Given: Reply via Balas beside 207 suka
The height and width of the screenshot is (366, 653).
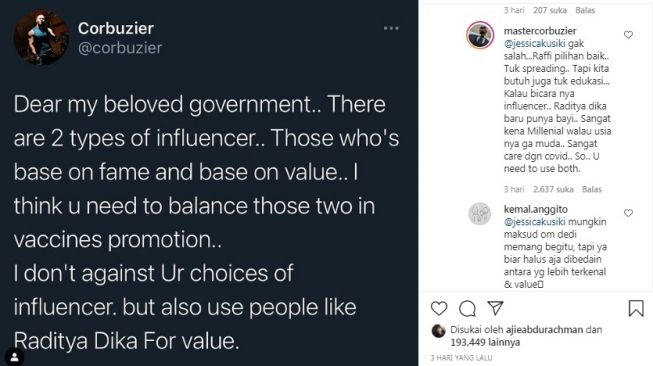Looking at the screenshot, I should tap(585, 10).
